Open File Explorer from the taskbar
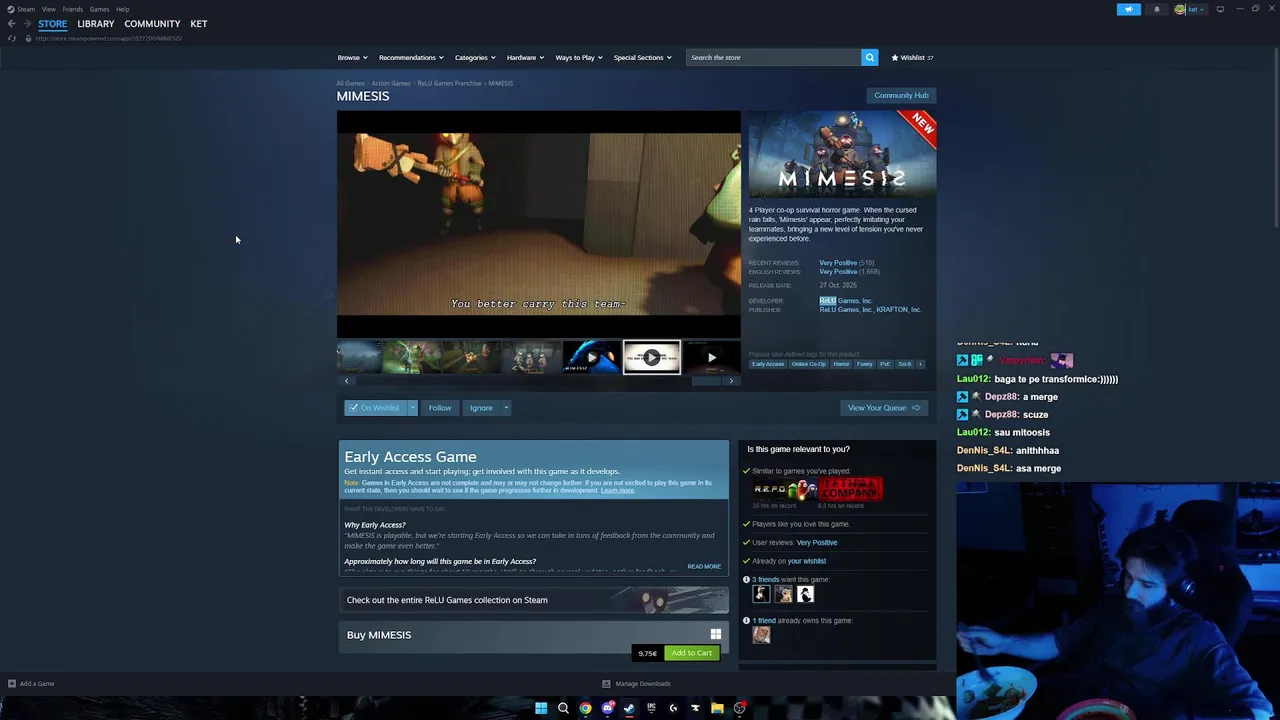Screen dimensions: 1280x720 click(717, 708)
